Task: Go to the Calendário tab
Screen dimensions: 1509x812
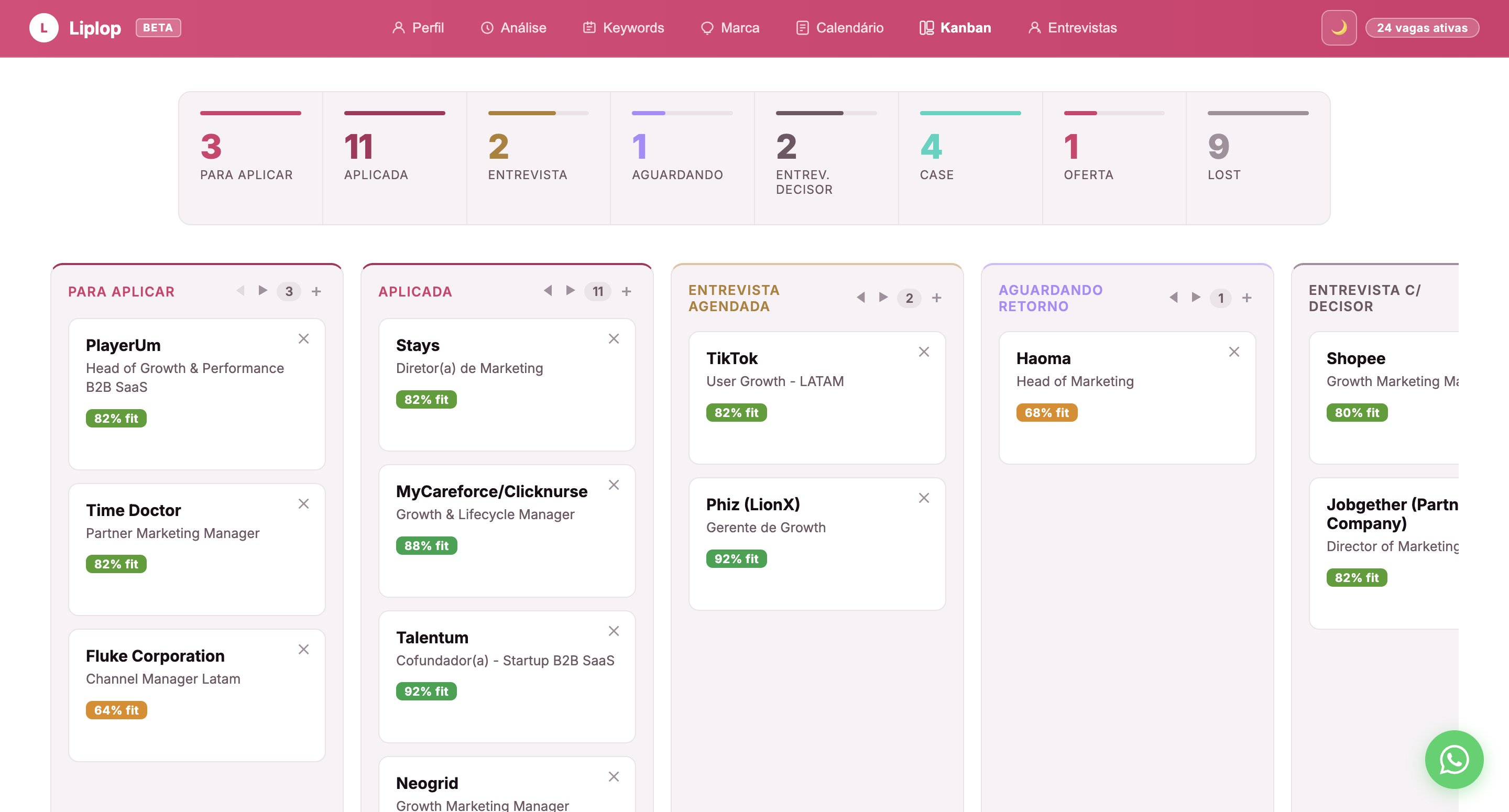Action: click(x=839, y=28)
